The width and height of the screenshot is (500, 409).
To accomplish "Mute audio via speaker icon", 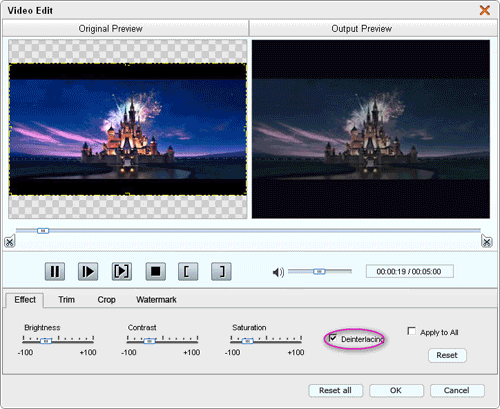I will coord(278,272).
